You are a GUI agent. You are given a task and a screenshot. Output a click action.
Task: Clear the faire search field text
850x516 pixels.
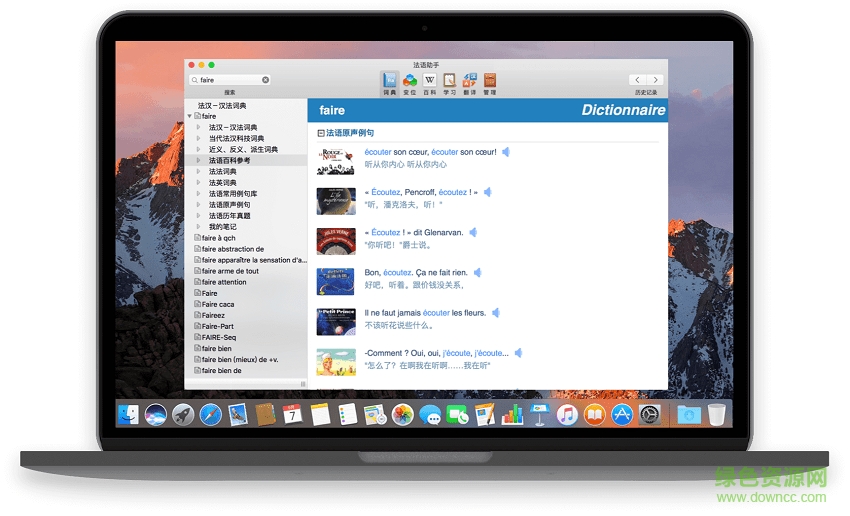(x=266, y=80)
